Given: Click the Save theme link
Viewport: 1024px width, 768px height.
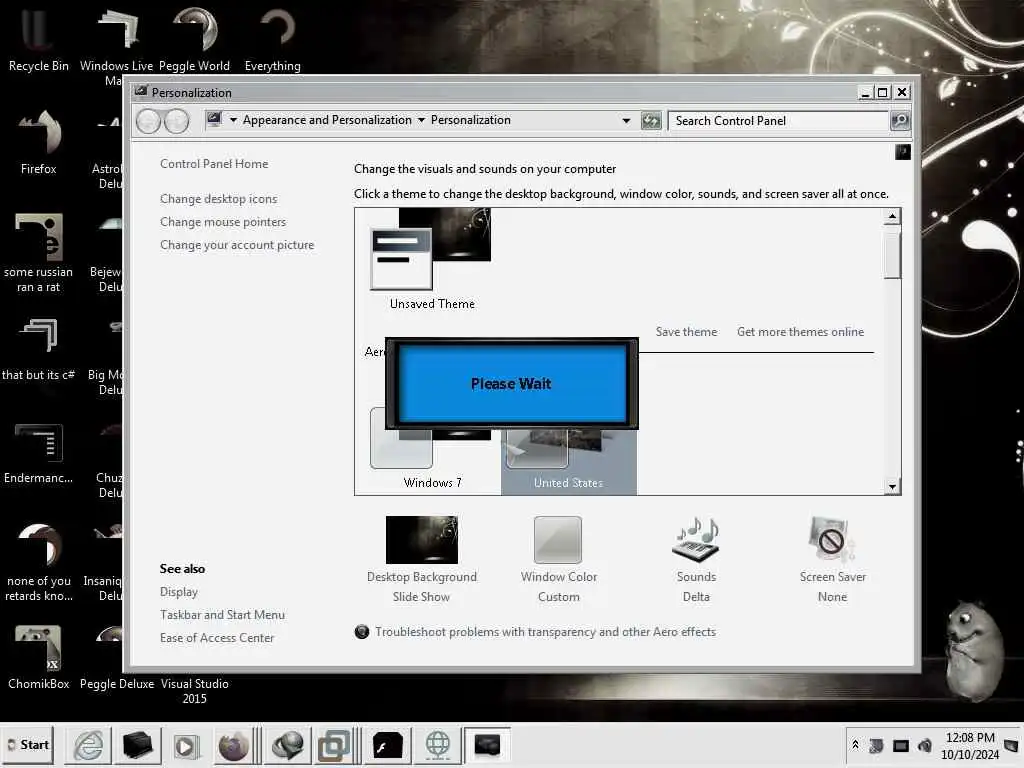Looking at the screenshot, I should coord(686,332).
